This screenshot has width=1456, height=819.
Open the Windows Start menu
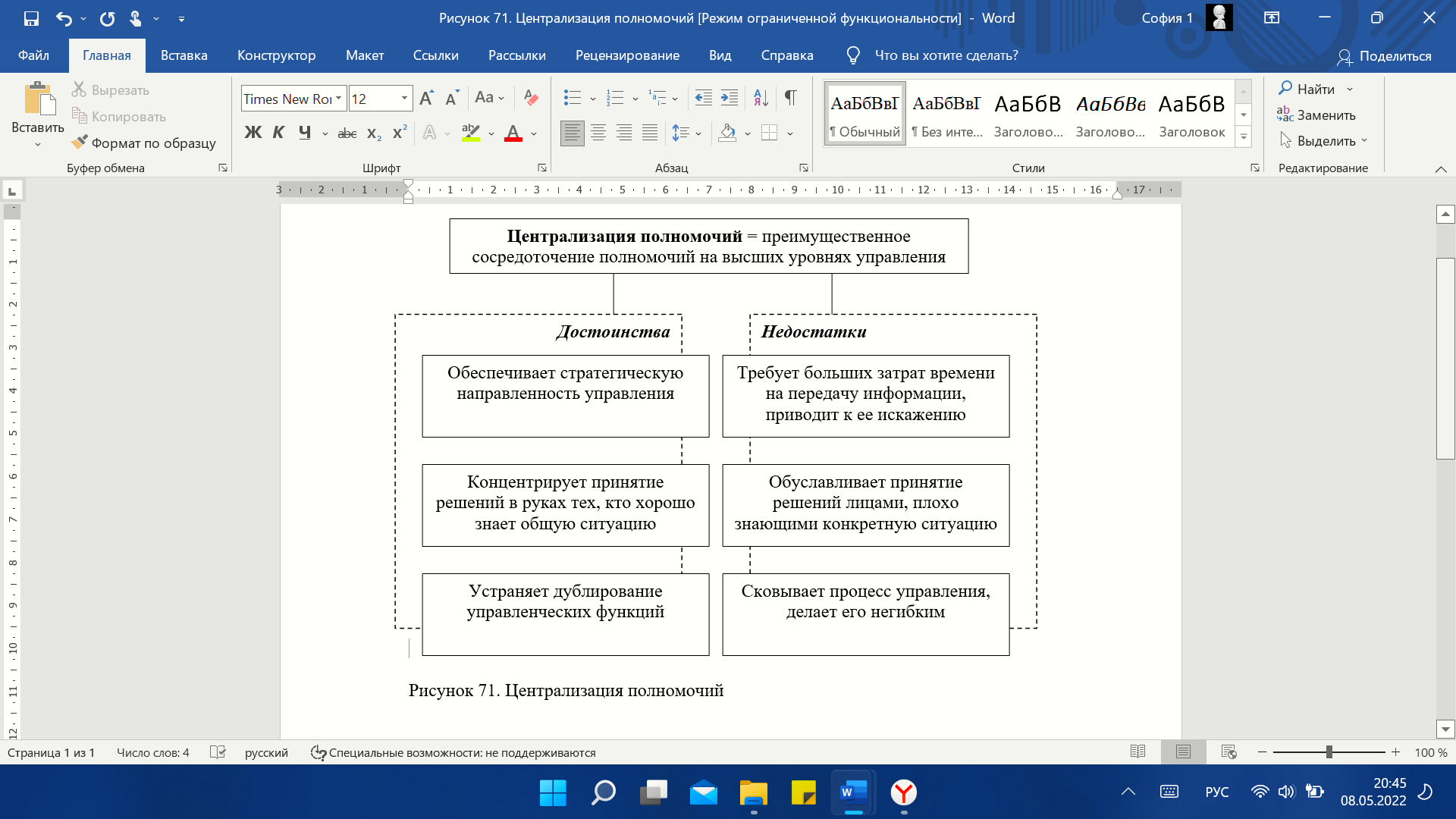[553, 792]
